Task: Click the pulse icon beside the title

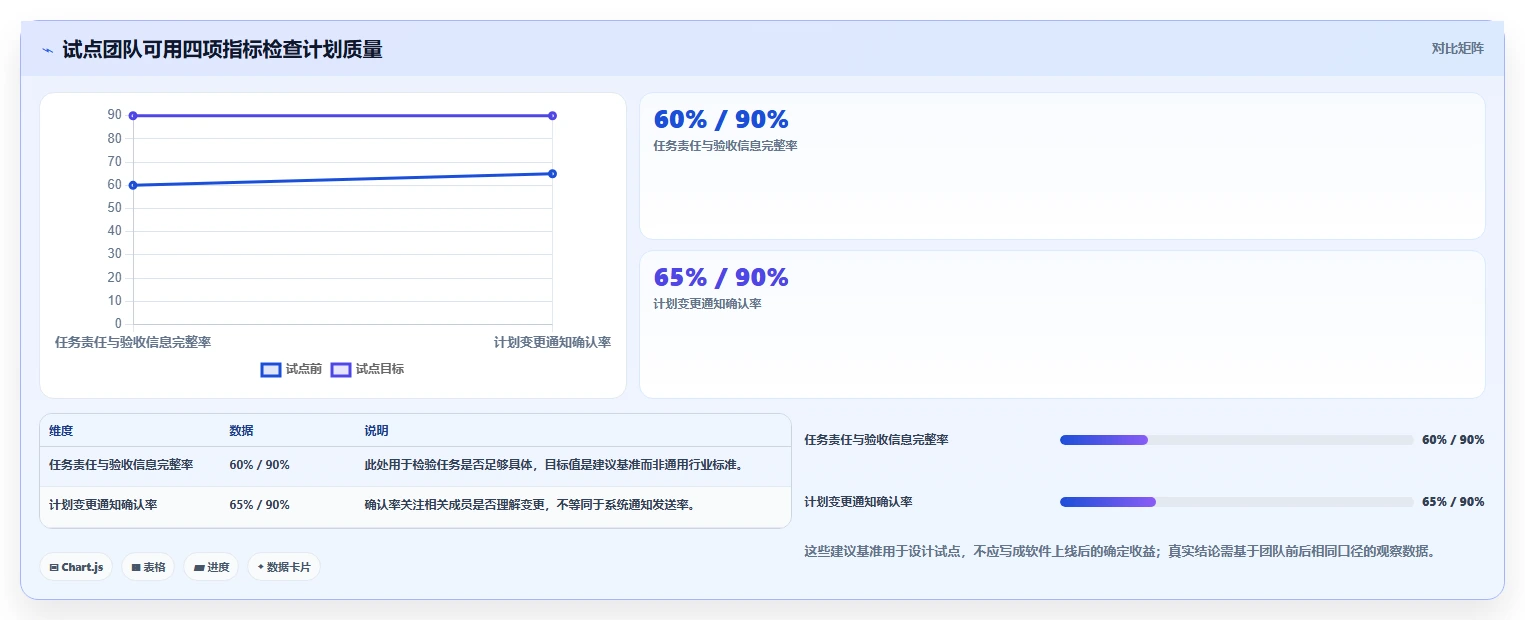Action: click(47, 50)
